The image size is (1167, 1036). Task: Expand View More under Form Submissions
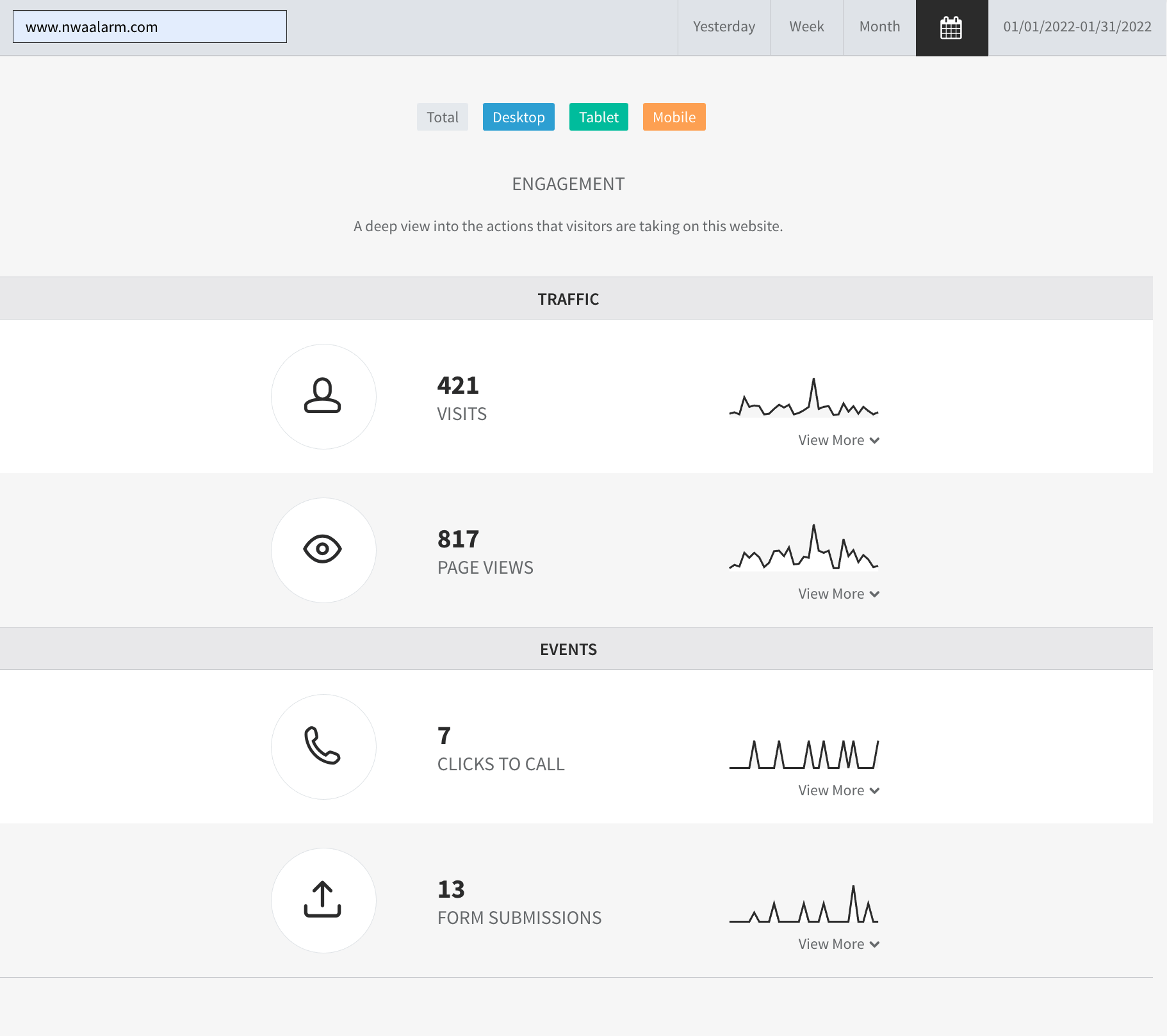click(839, 944)
